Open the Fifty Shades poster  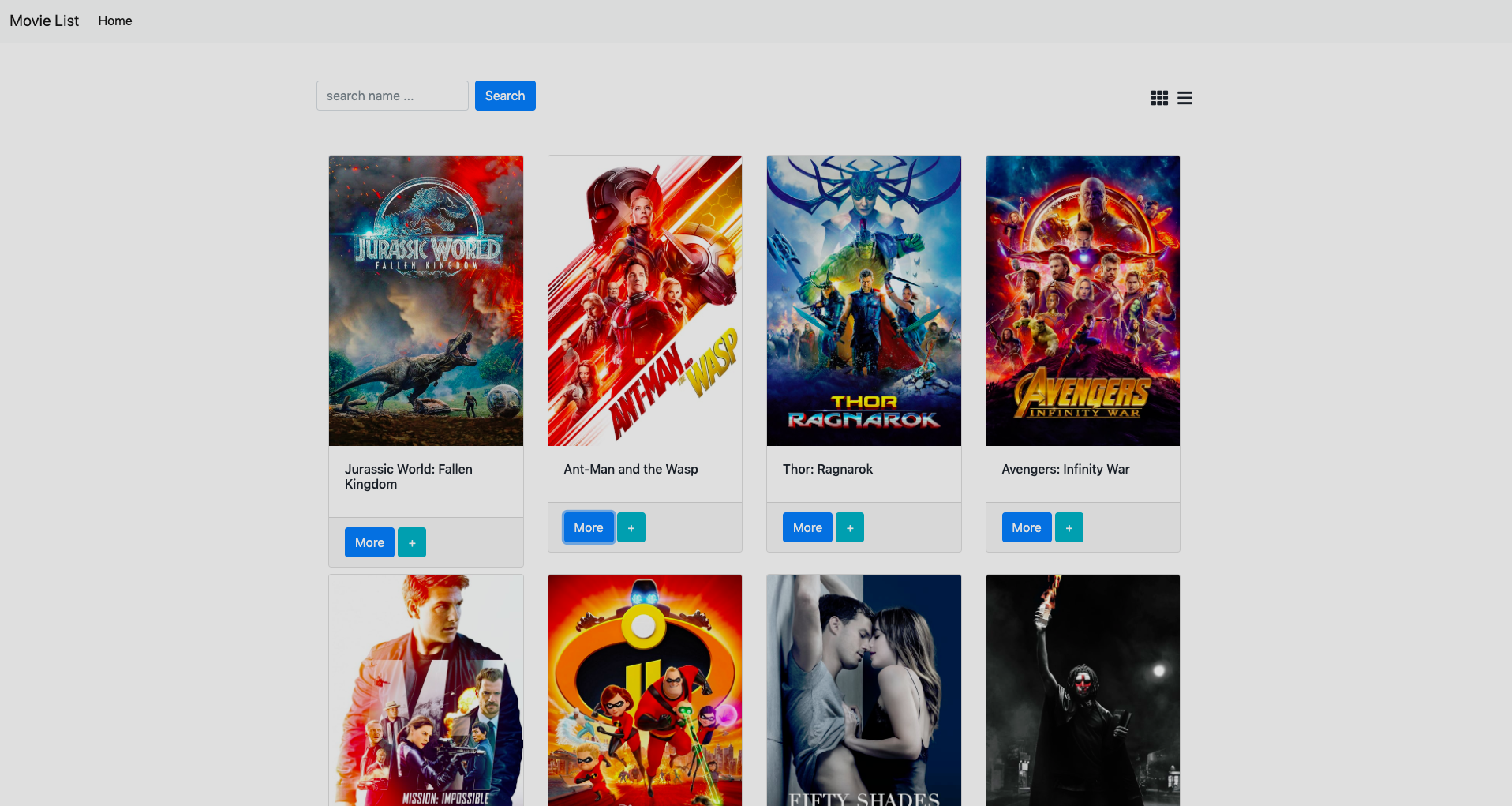tap(864, 691)
